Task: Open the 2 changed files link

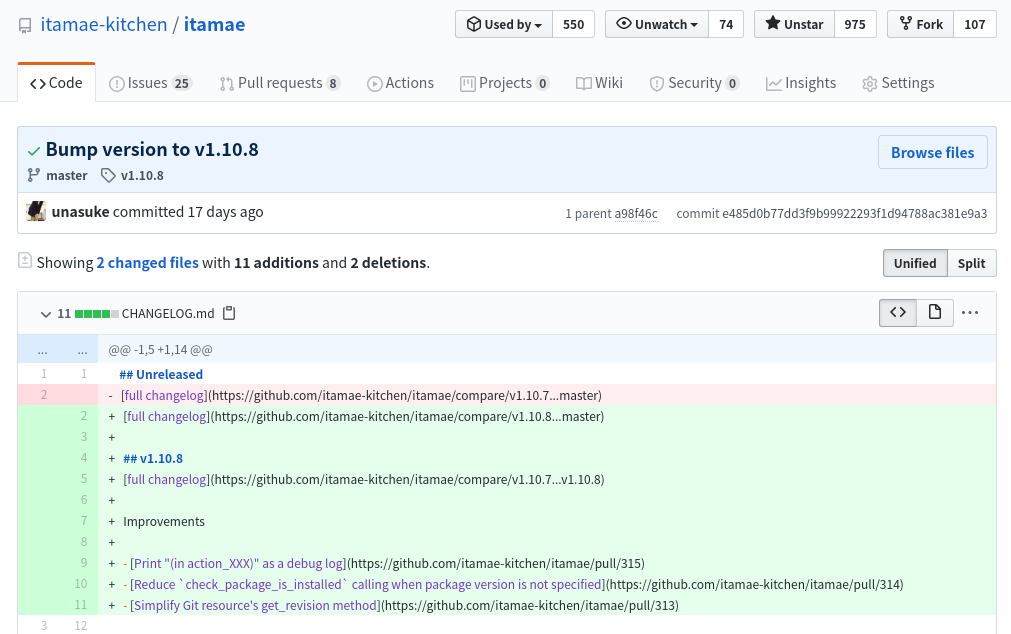Action: (x=148, y=263)
